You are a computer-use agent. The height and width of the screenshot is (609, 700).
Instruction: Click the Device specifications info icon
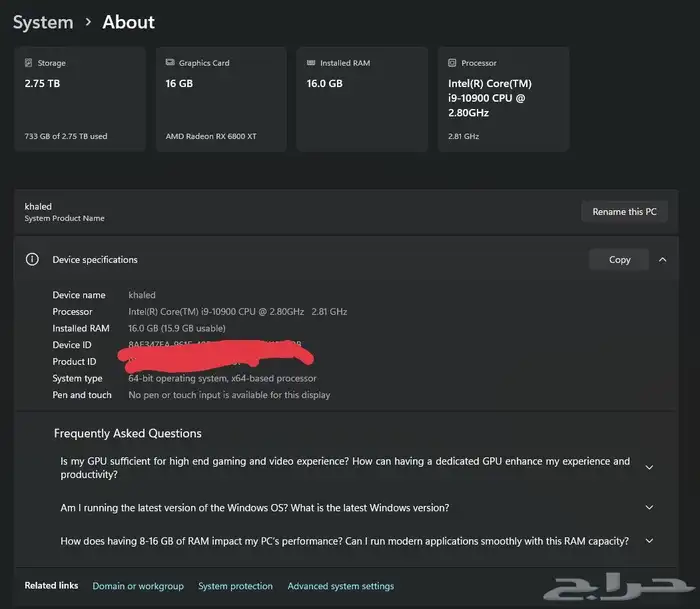tap(32, 259)
